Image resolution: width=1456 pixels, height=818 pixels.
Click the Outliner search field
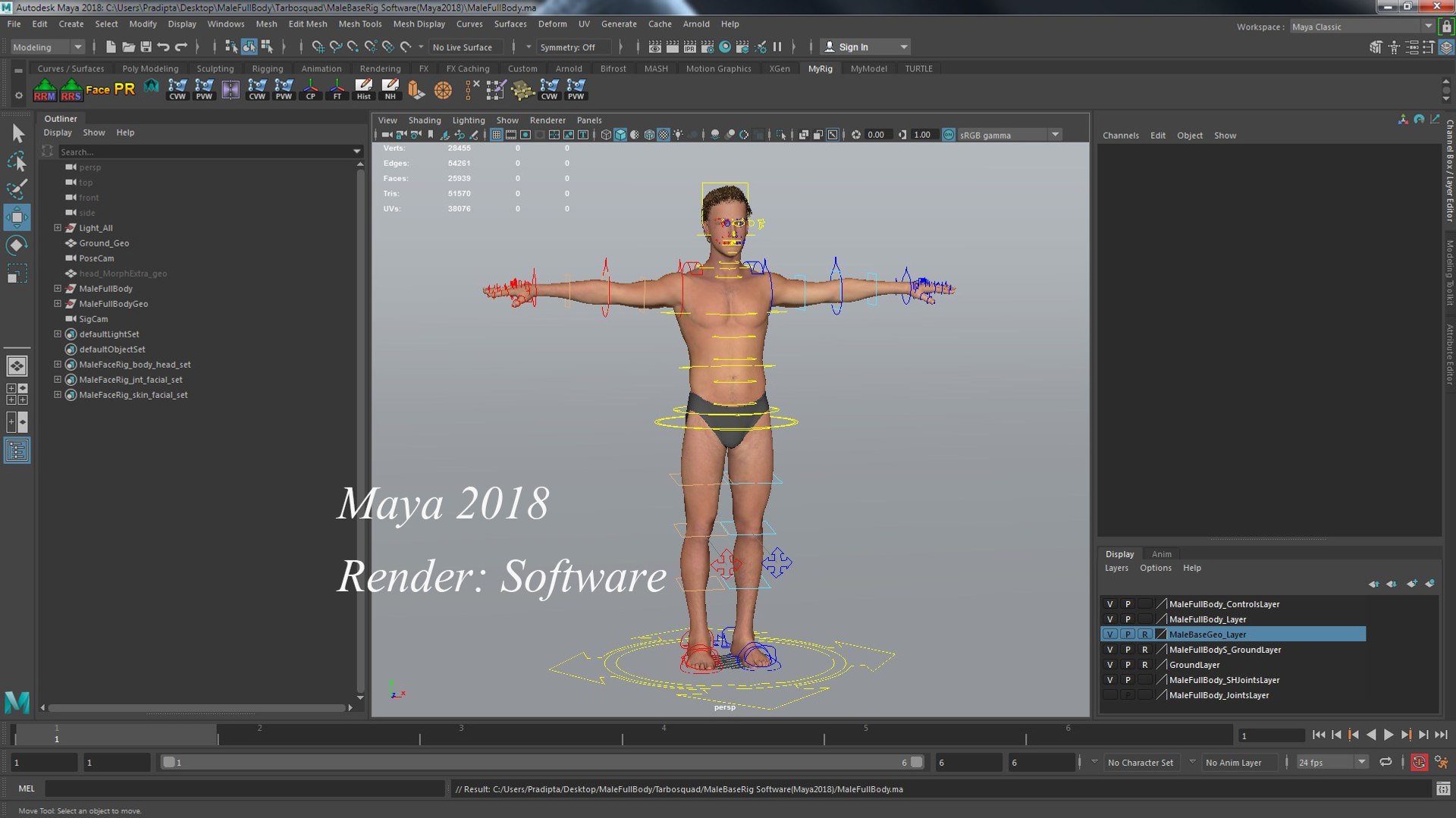coord(205,152)
